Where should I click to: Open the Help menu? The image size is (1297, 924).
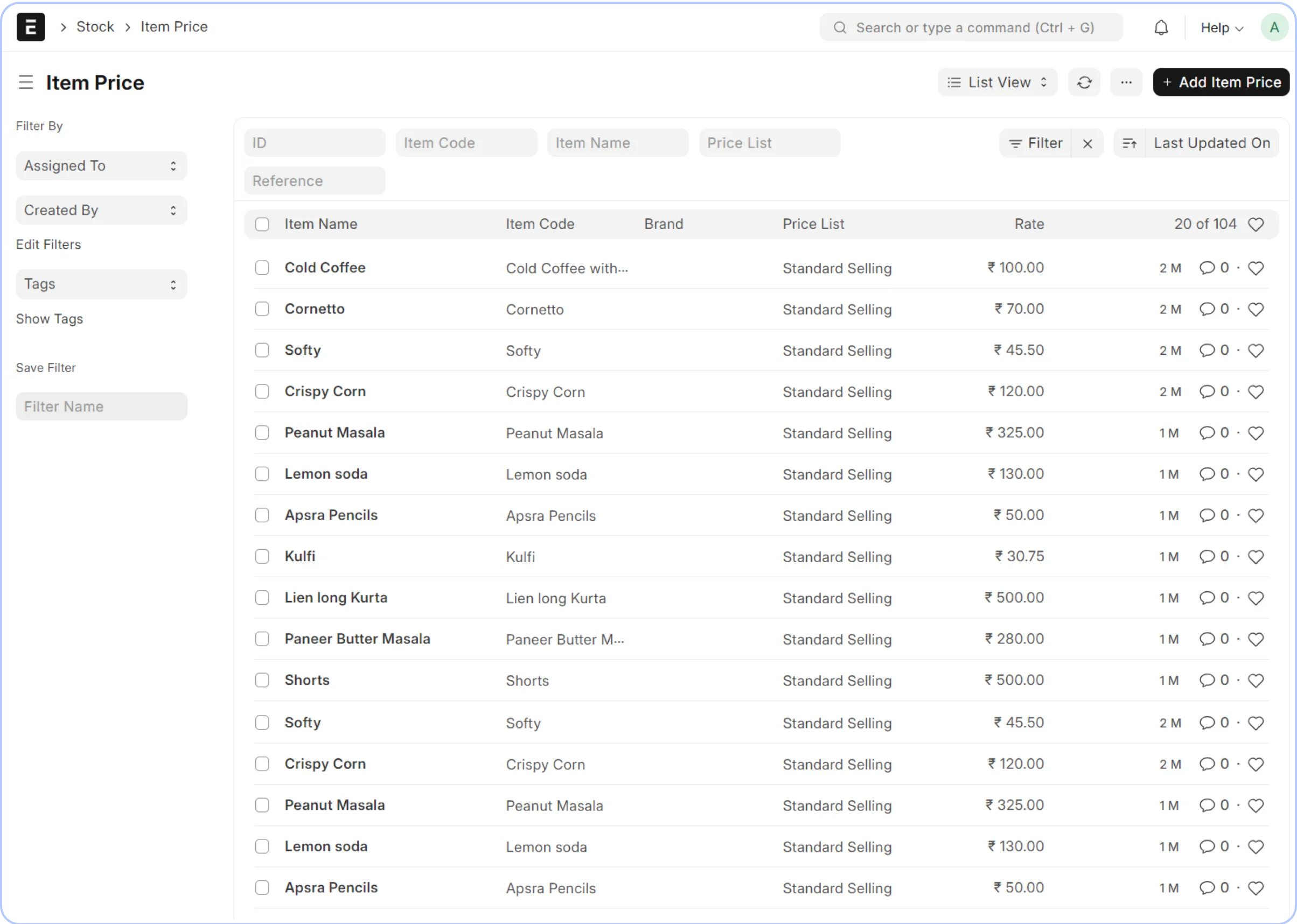[1221, 27]
